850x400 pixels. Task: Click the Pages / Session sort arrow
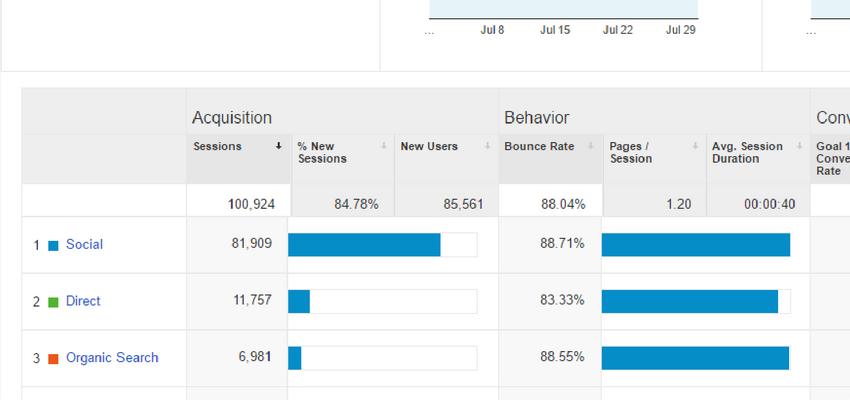(696, 146)
